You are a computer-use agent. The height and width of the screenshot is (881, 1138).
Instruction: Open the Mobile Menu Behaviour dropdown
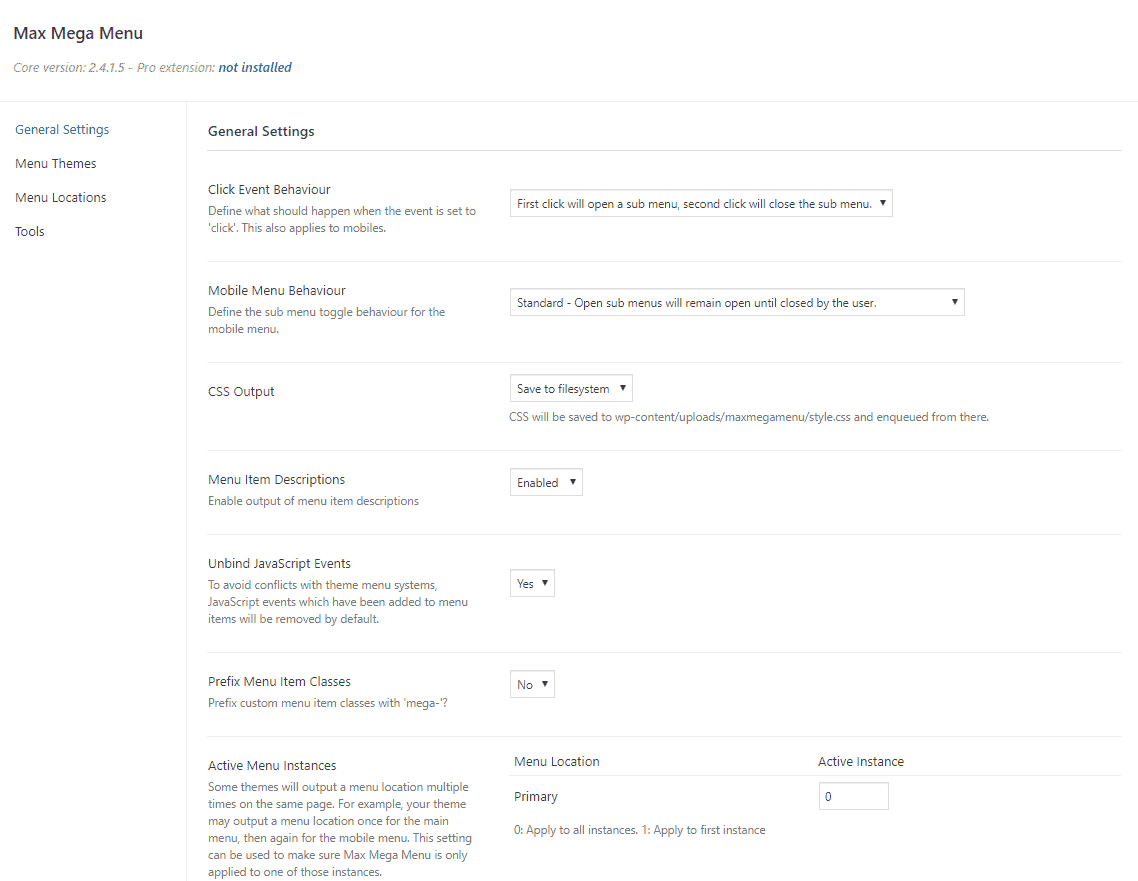point(737,303)
